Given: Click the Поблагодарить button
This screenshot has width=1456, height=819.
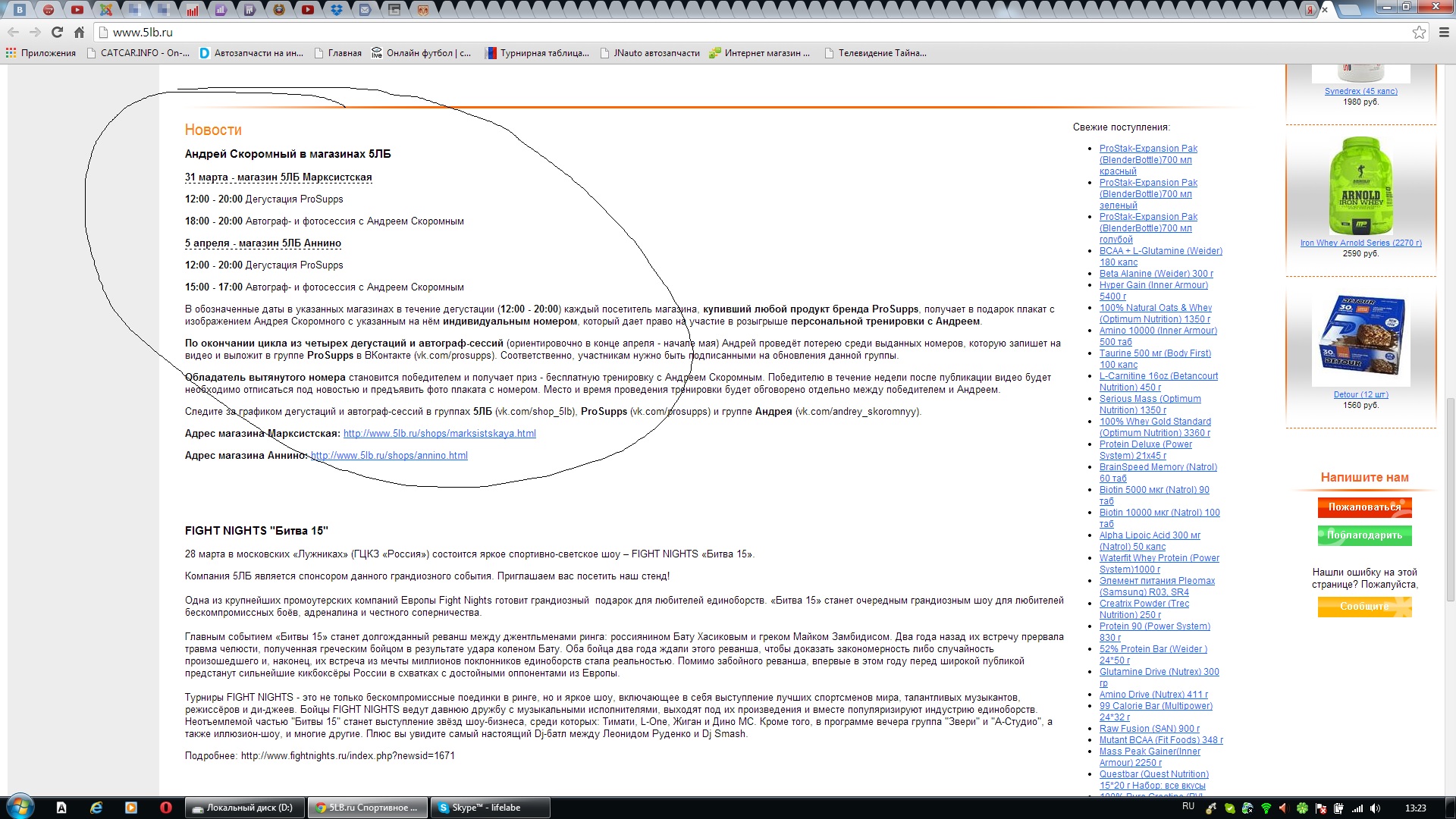Looking at the screenshot, I should tap(1364, 535).
